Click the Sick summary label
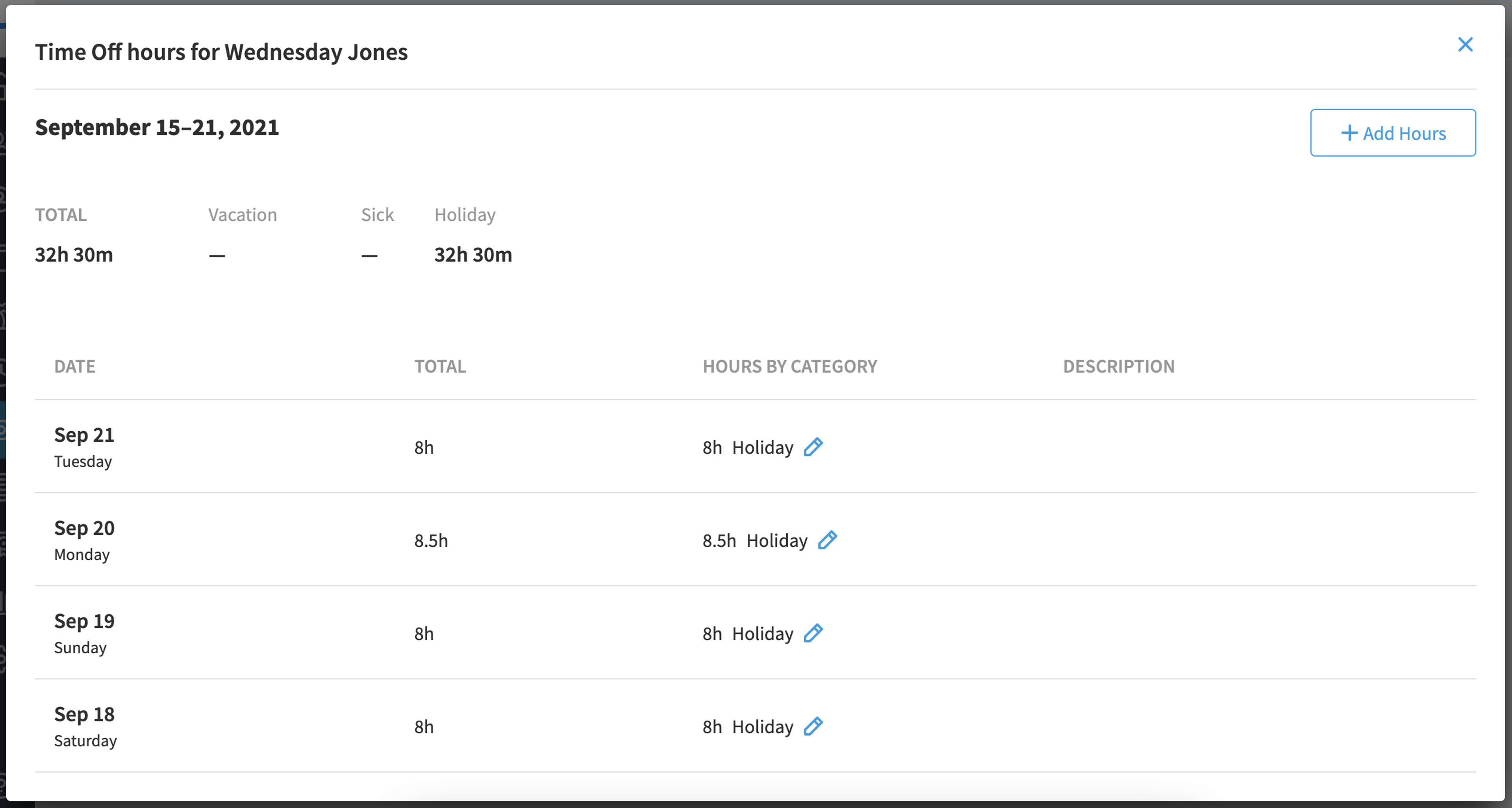 [378, 215]
